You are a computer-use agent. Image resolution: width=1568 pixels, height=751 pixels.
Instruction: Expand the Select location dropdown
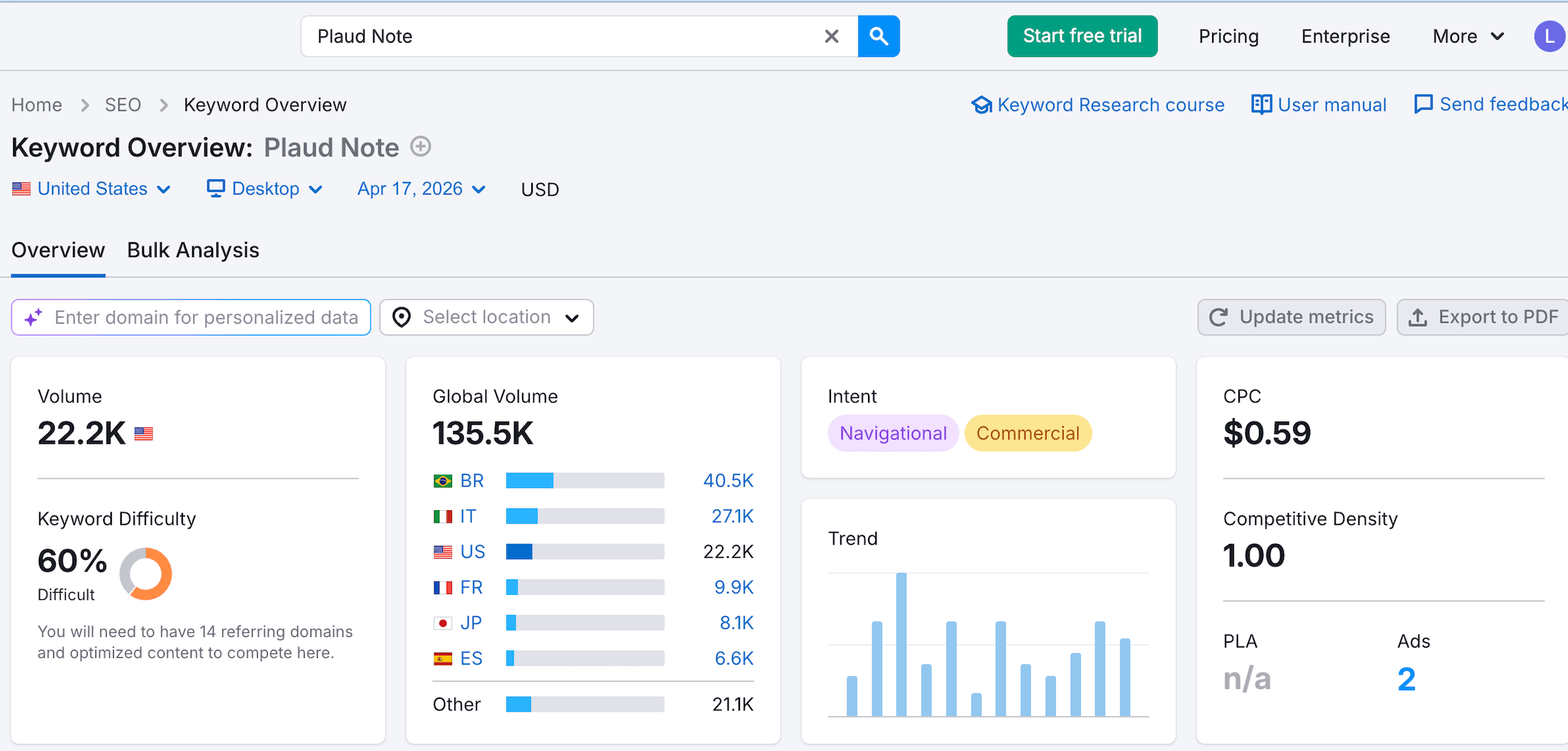point(487,317)
